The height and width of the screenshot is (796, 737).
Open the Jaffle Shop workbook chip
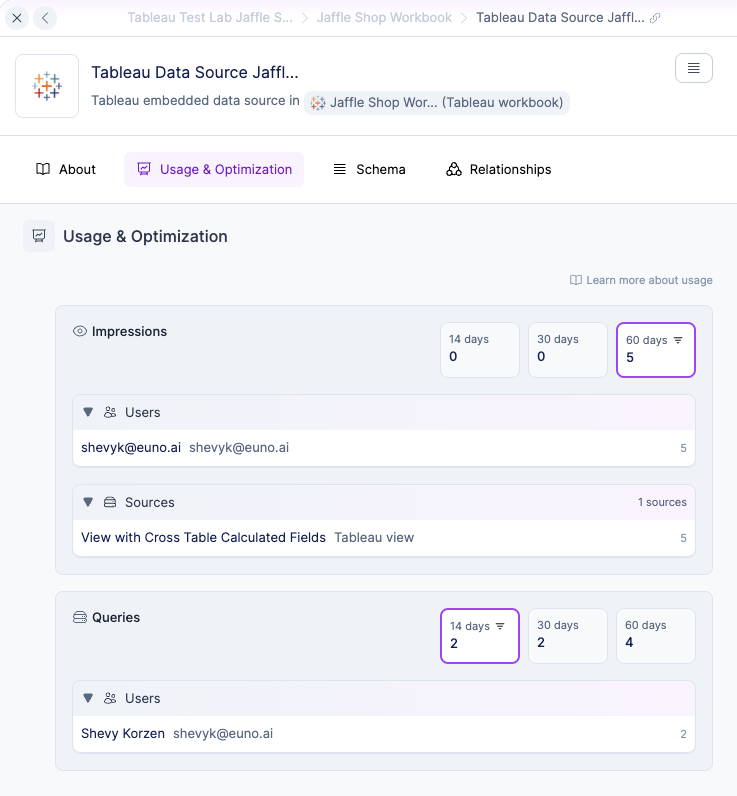[437, 102]
